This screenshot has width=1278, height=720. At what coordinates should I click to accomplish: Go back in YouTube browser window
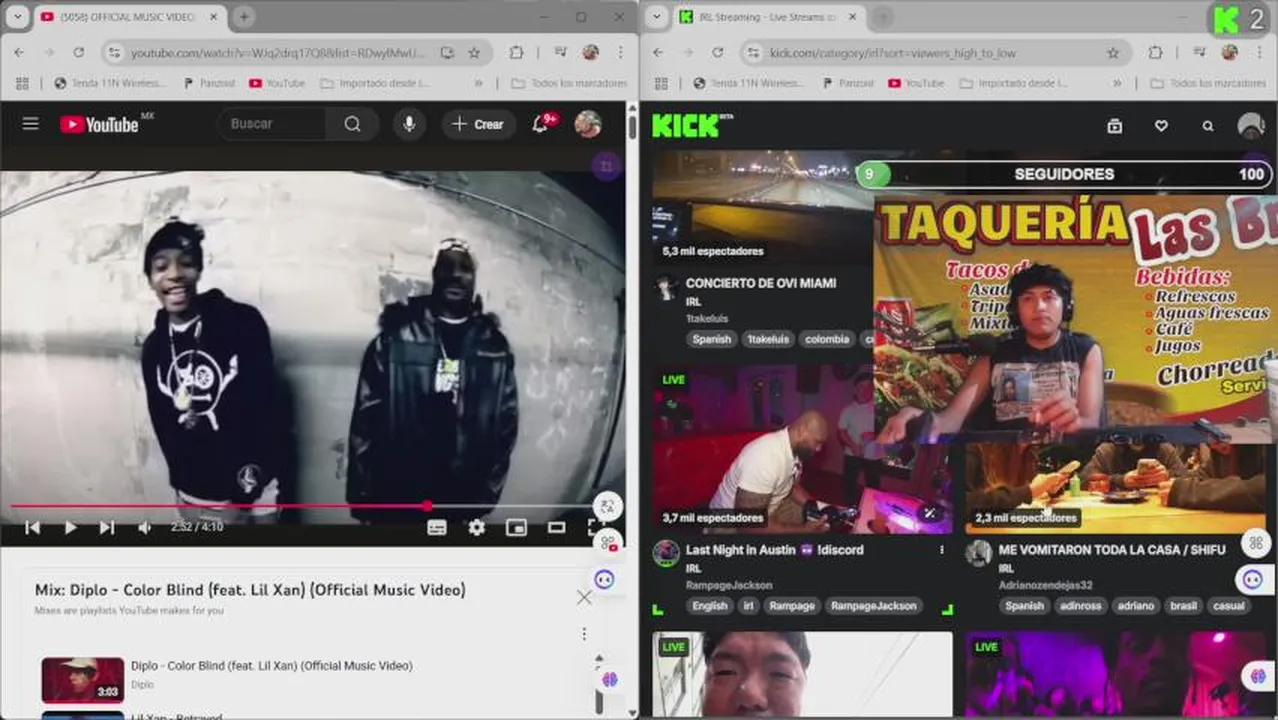click(19, 53)
